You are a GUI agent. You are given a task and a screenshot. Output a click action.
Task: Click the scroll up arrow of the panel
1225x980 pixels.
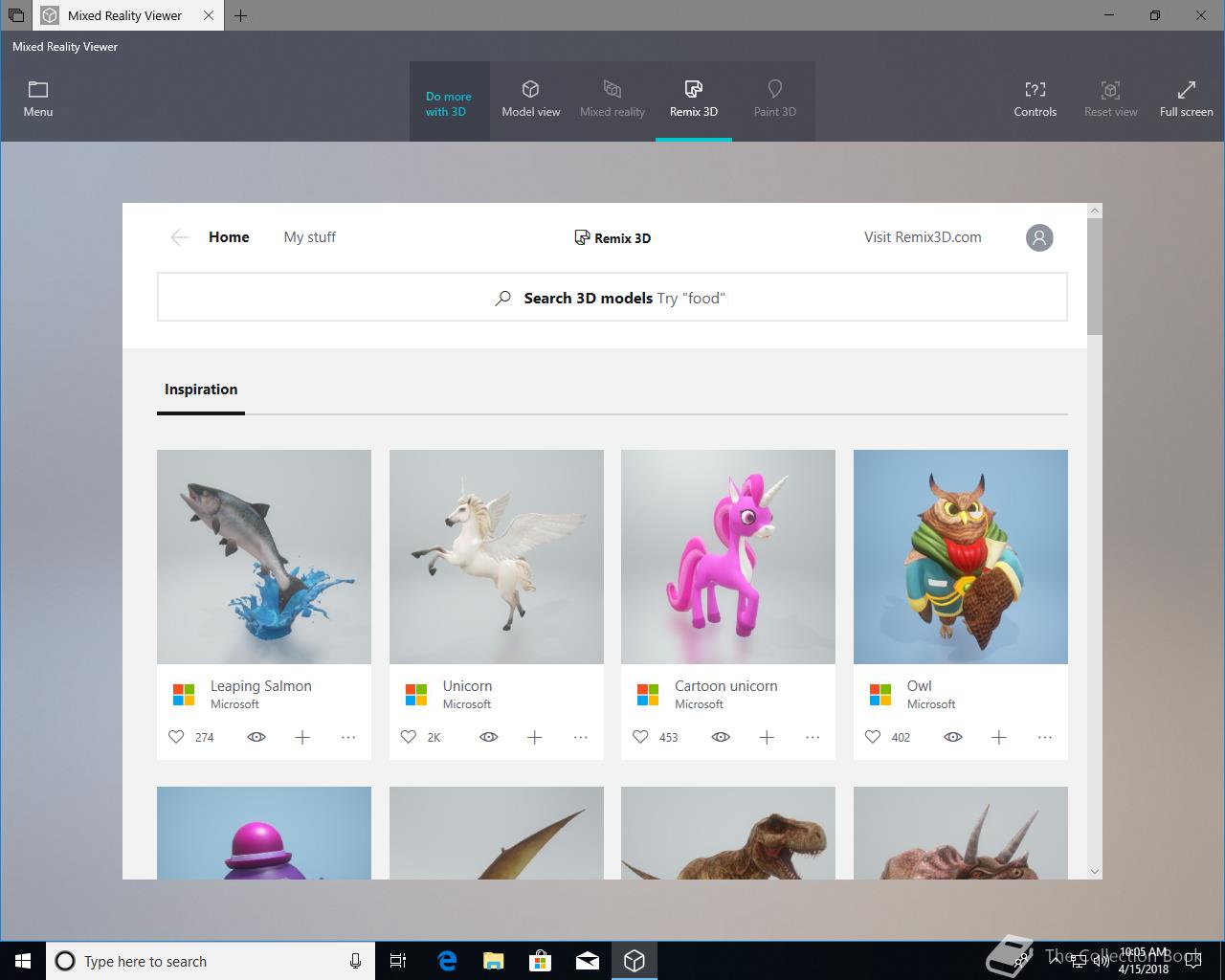[1095, 211]
